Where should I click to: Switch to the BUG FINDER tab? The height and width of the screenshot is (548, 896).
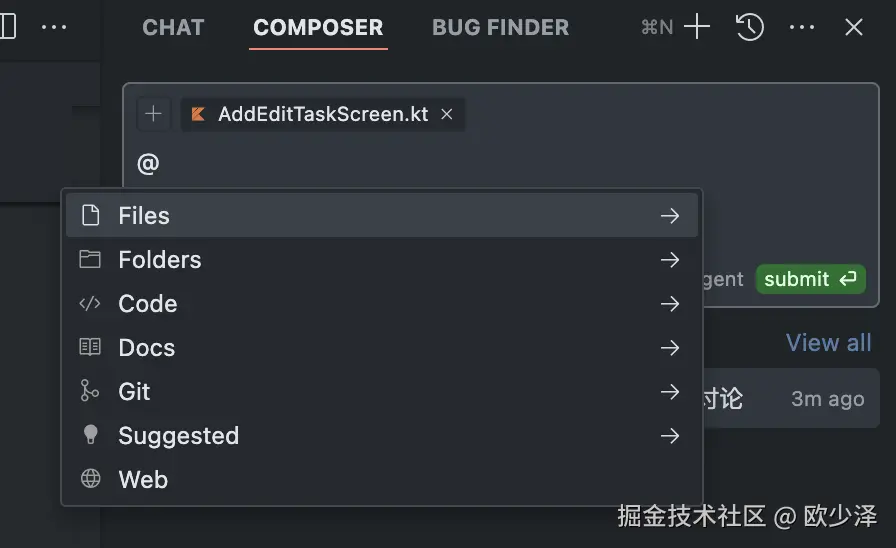[x=500, y=28]
